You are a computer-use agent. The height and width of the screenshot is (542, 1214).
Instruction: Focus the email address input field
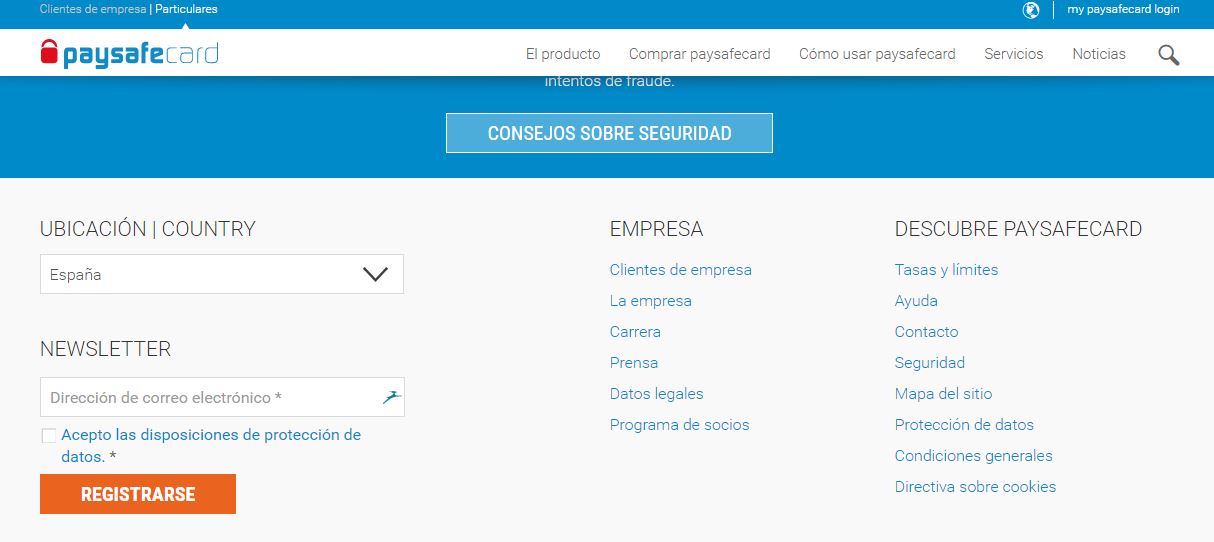point(222,397)
